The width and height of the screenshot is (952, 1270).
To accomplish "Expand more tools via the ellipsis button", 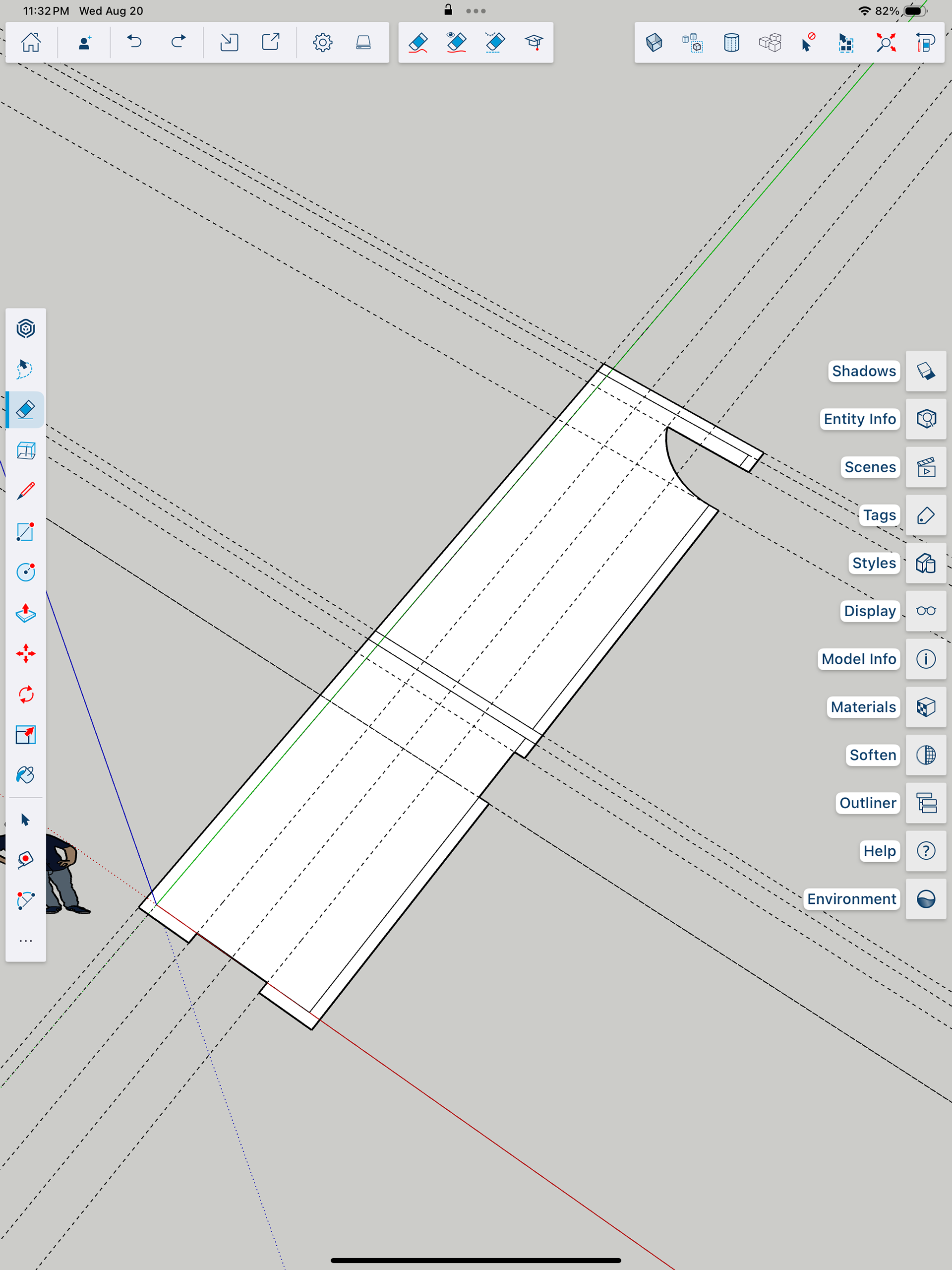I will tap(26, 941).
